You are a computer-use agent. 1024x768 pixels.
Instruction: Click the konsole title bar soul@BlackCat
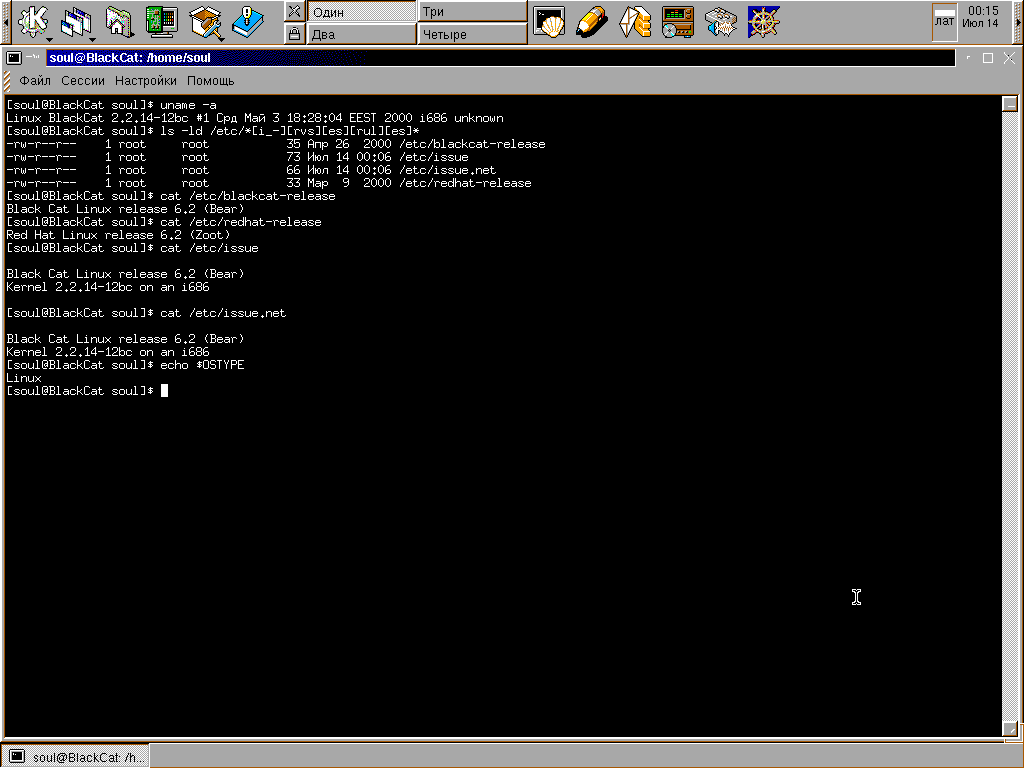500,57
